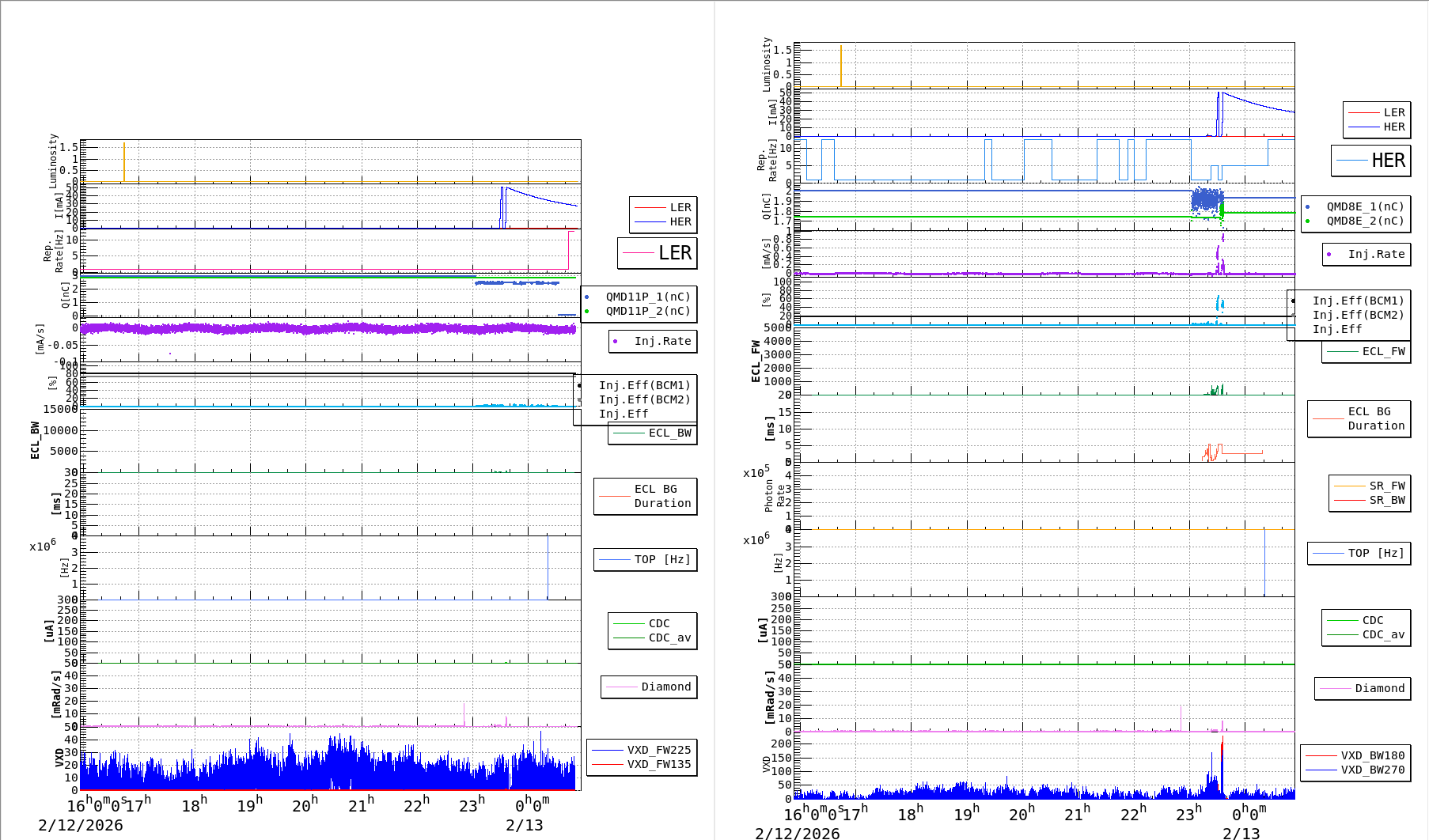The width and height of the screenshot is (1429, 840).
Task: Click the TOP [Hz] legend in left panel
Action: [646, 560]
